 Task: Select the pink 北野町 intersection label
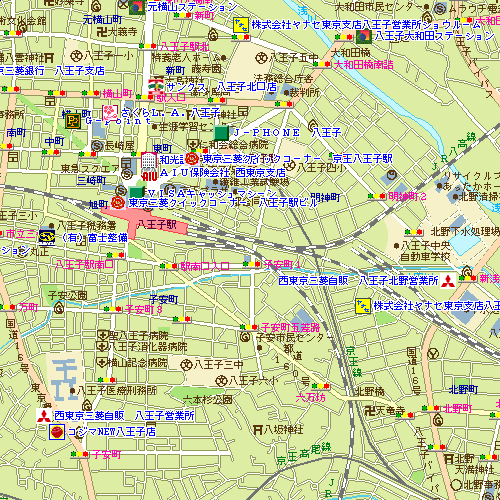(457, 408)
